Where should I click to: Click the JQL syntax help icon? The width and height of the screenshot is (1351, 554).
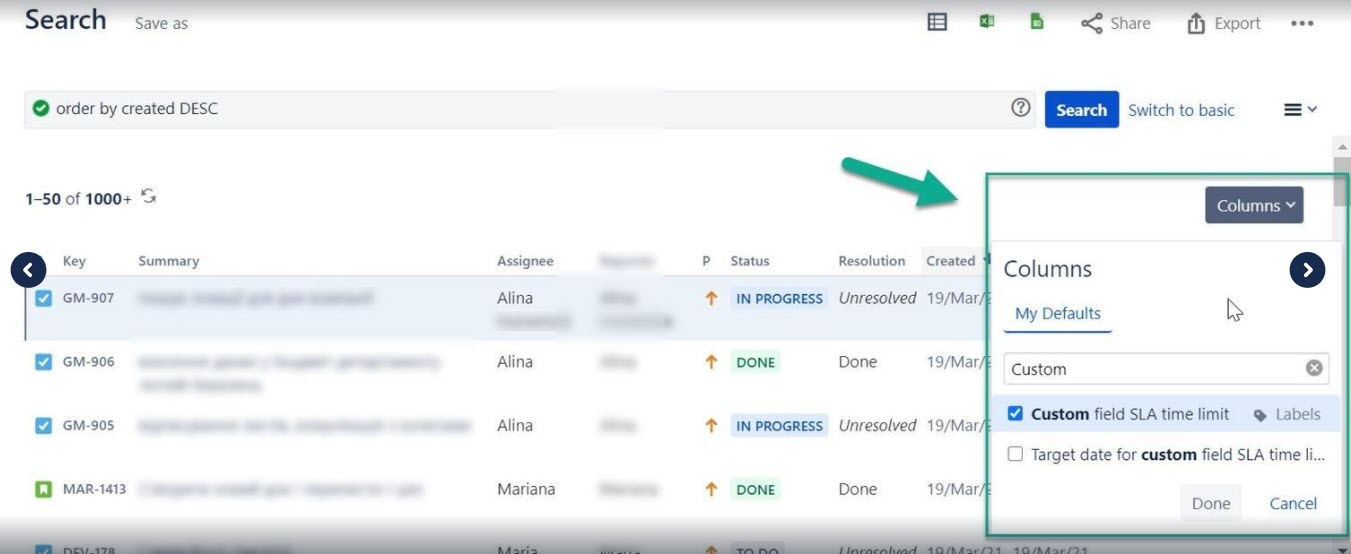point(1020,108)
